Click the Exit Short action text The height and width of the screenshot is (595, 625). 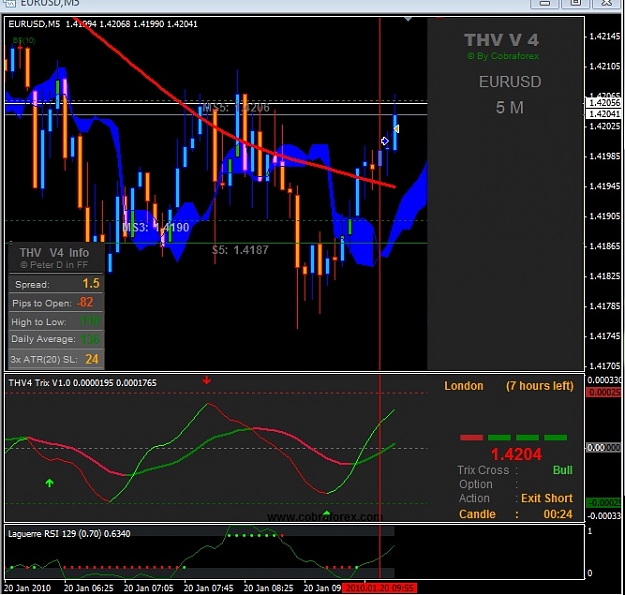(546, 498)
